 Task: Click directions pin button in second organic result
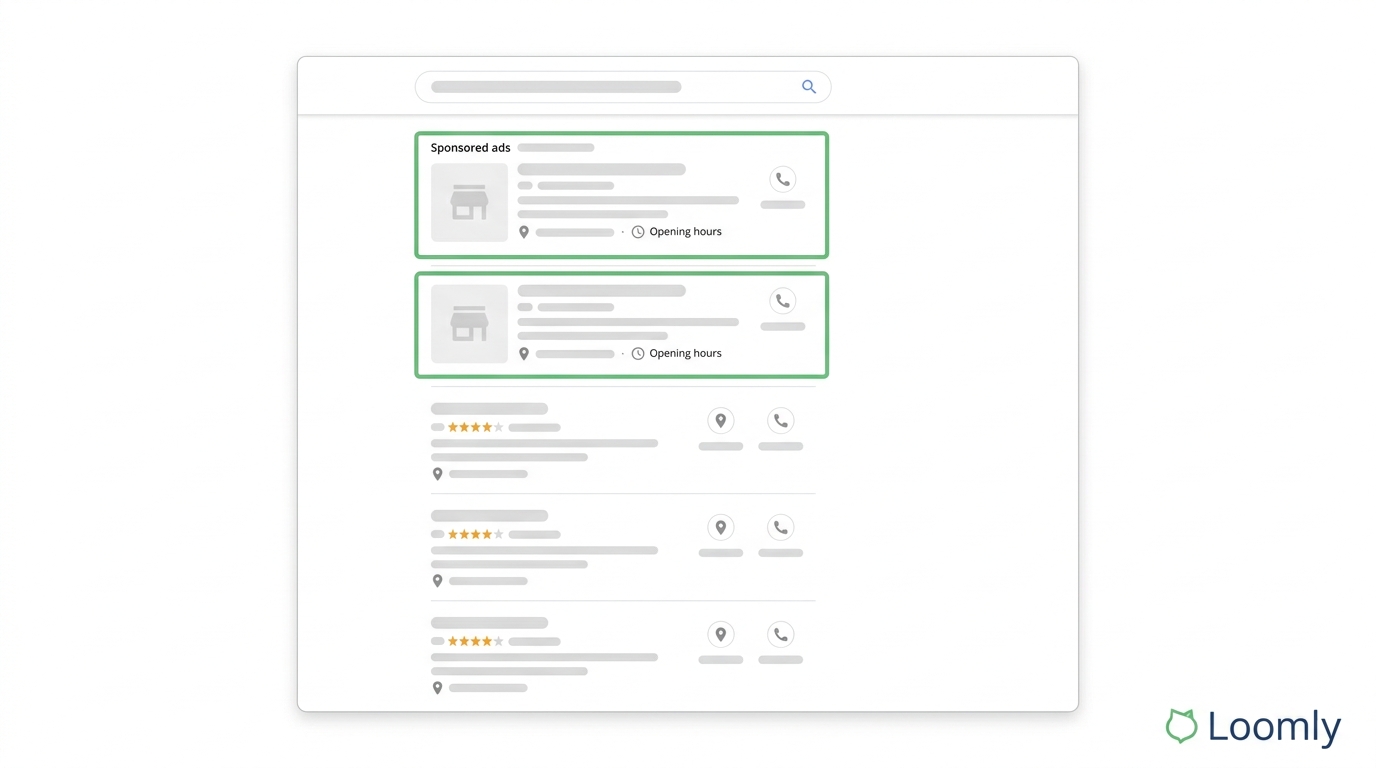click(720, 527)
